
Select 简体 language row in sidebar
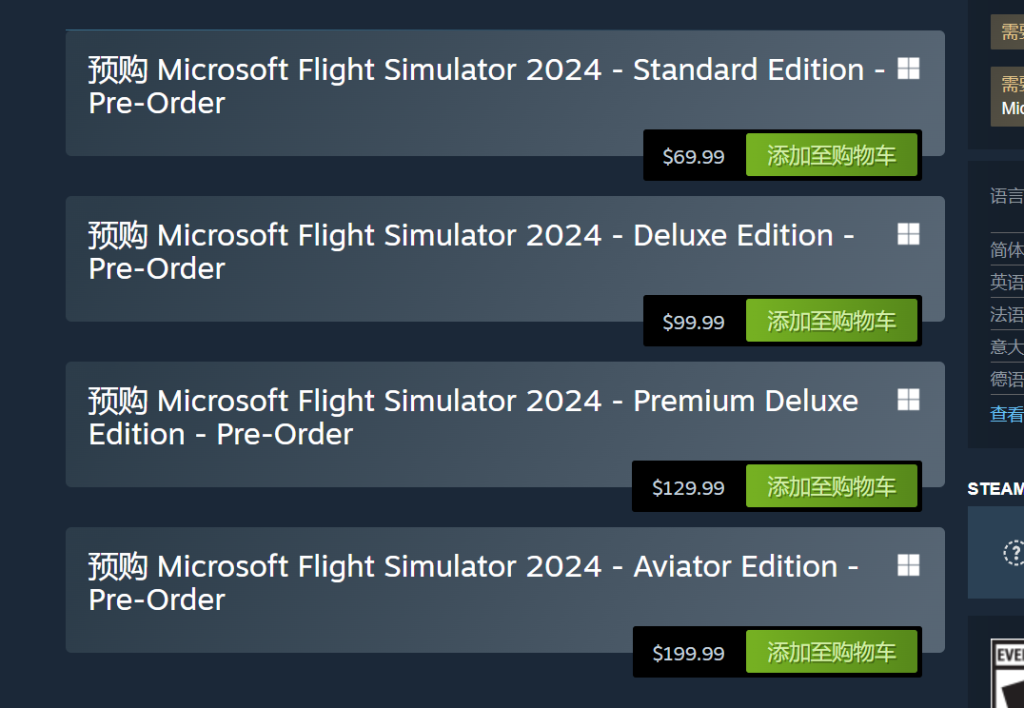click(1006, 249)
